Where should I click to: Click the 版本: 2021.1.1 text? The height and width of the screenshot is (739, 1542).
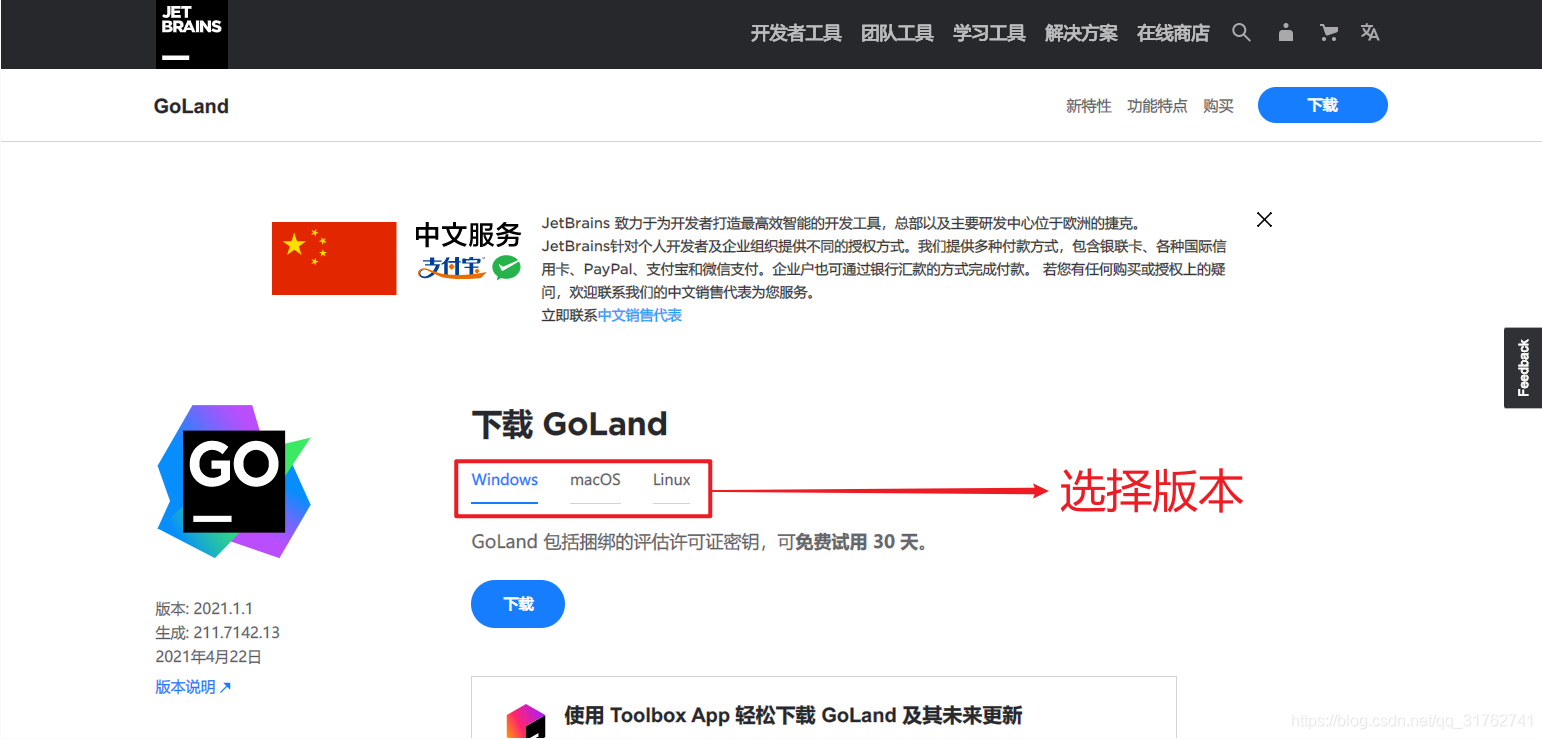point(204,609)
